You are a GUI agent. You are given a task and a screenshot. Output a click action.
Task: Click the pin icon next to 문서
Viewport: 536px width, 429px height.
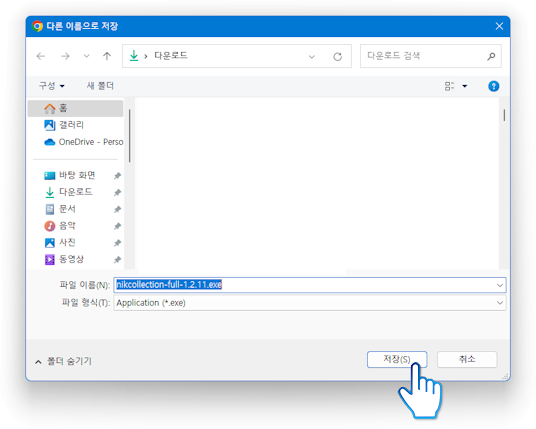point(117,209)
